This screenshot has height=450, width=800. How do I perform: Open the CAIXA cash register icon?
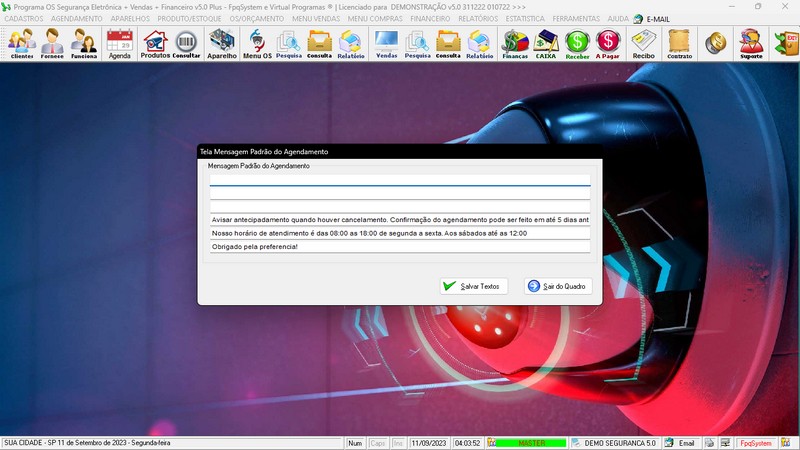[546, 43]
